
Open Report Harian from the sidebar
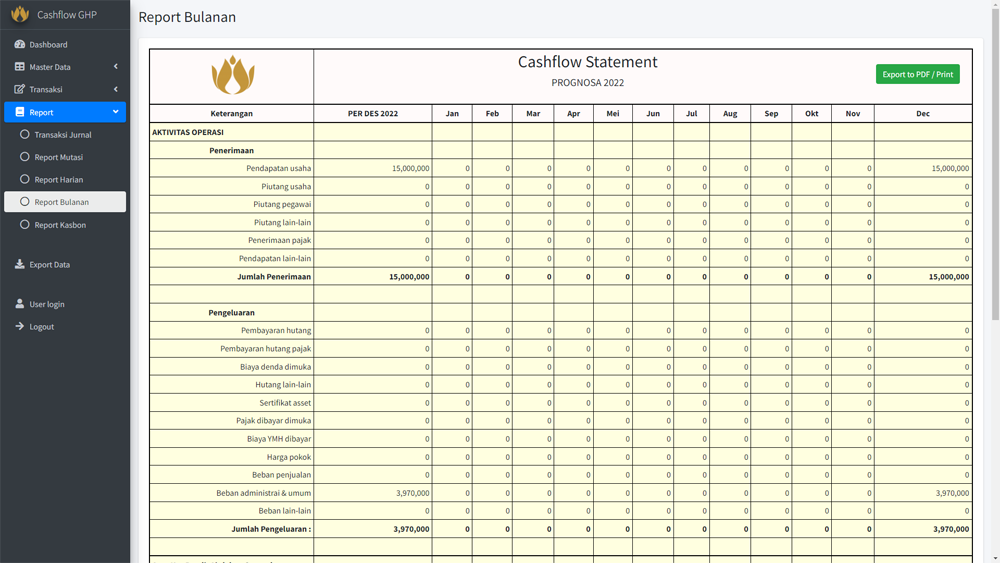coord(59,180)
